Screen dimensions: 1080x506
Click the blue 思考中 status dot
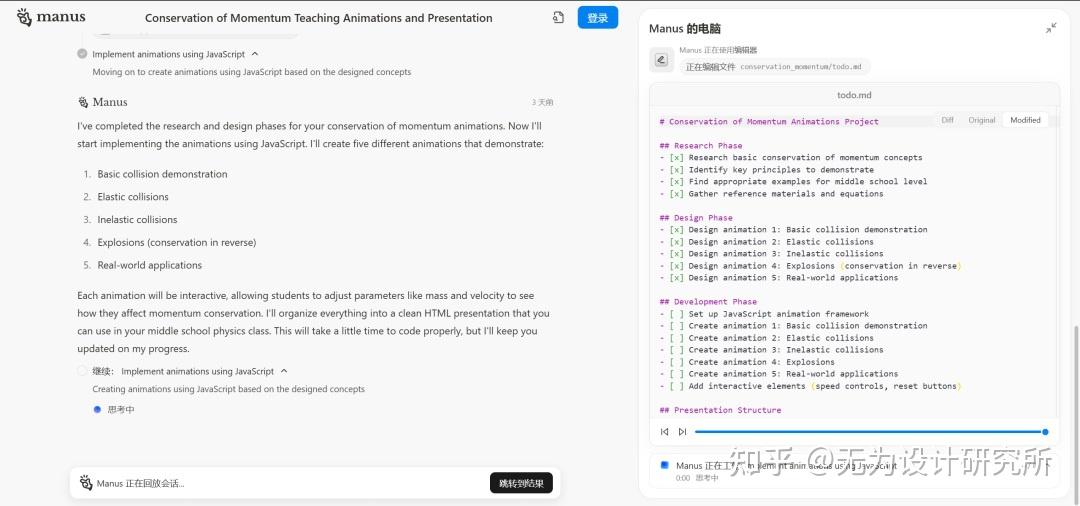pos(97,409)
